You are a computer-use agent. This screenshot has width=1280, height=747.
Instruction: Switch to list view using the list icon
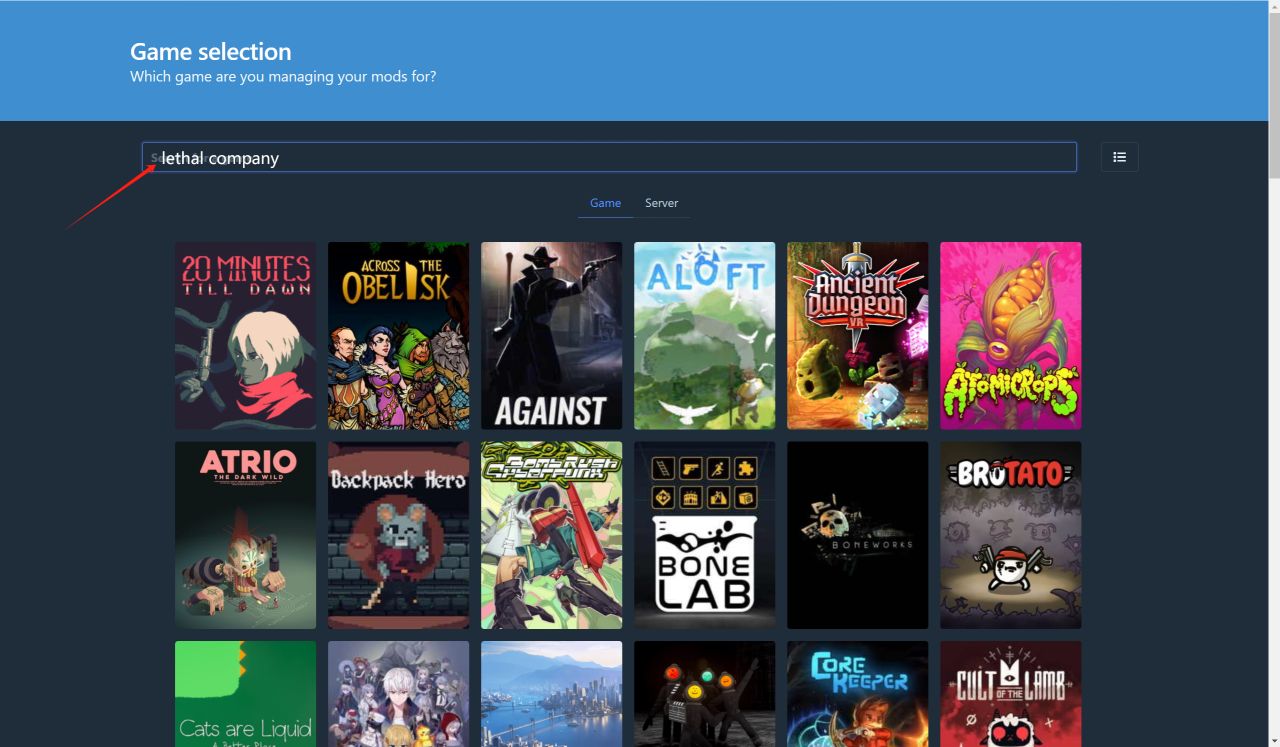[1119, 157]
